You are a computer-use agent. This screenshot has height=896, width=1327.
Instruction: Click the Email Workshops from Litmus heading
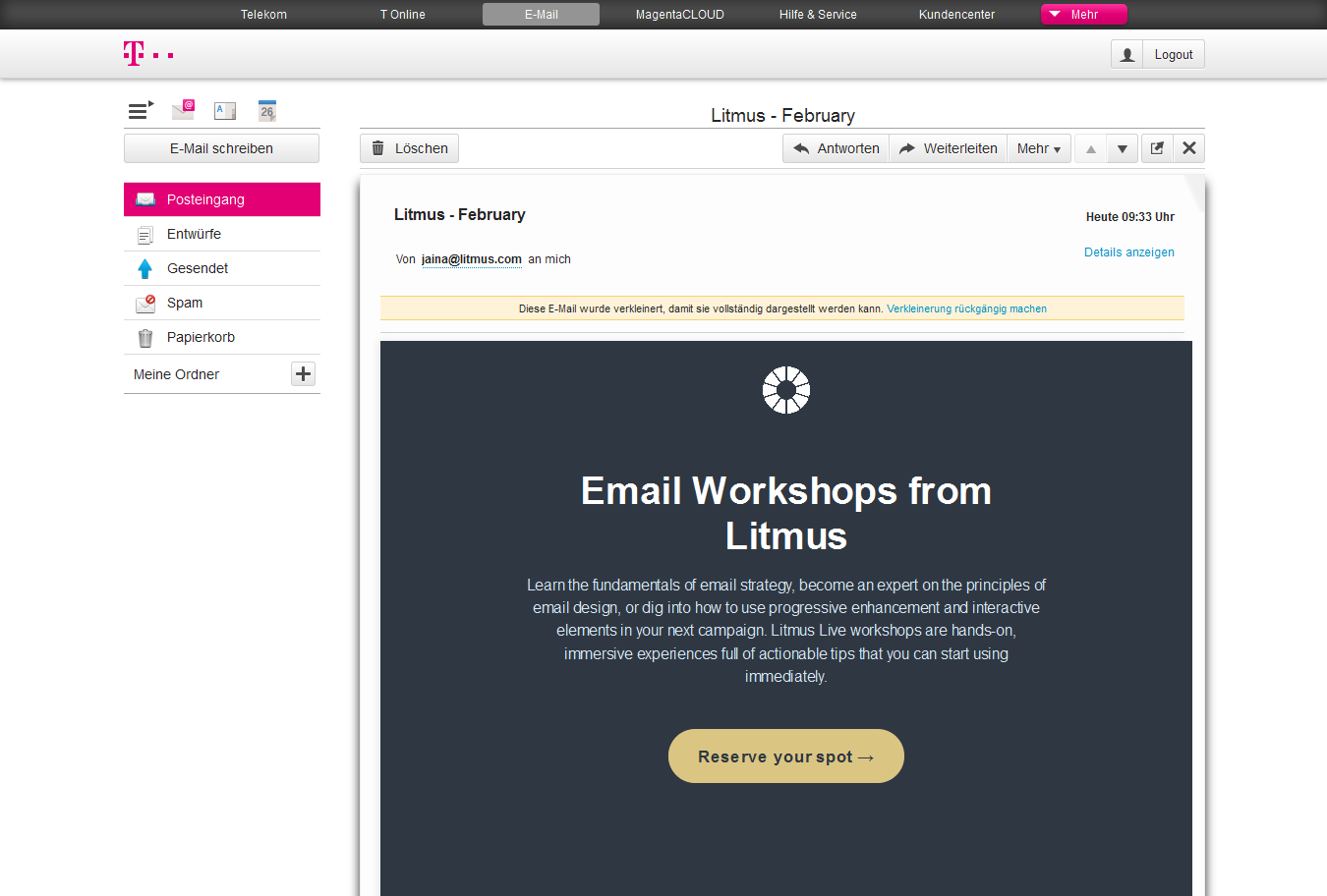786,513
